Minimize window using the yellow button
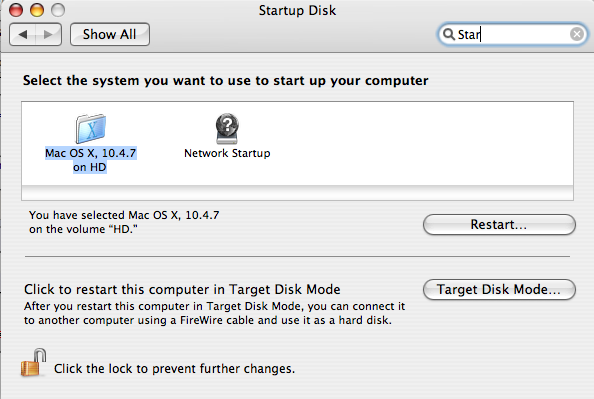594x399 pixels. [37, 10]
